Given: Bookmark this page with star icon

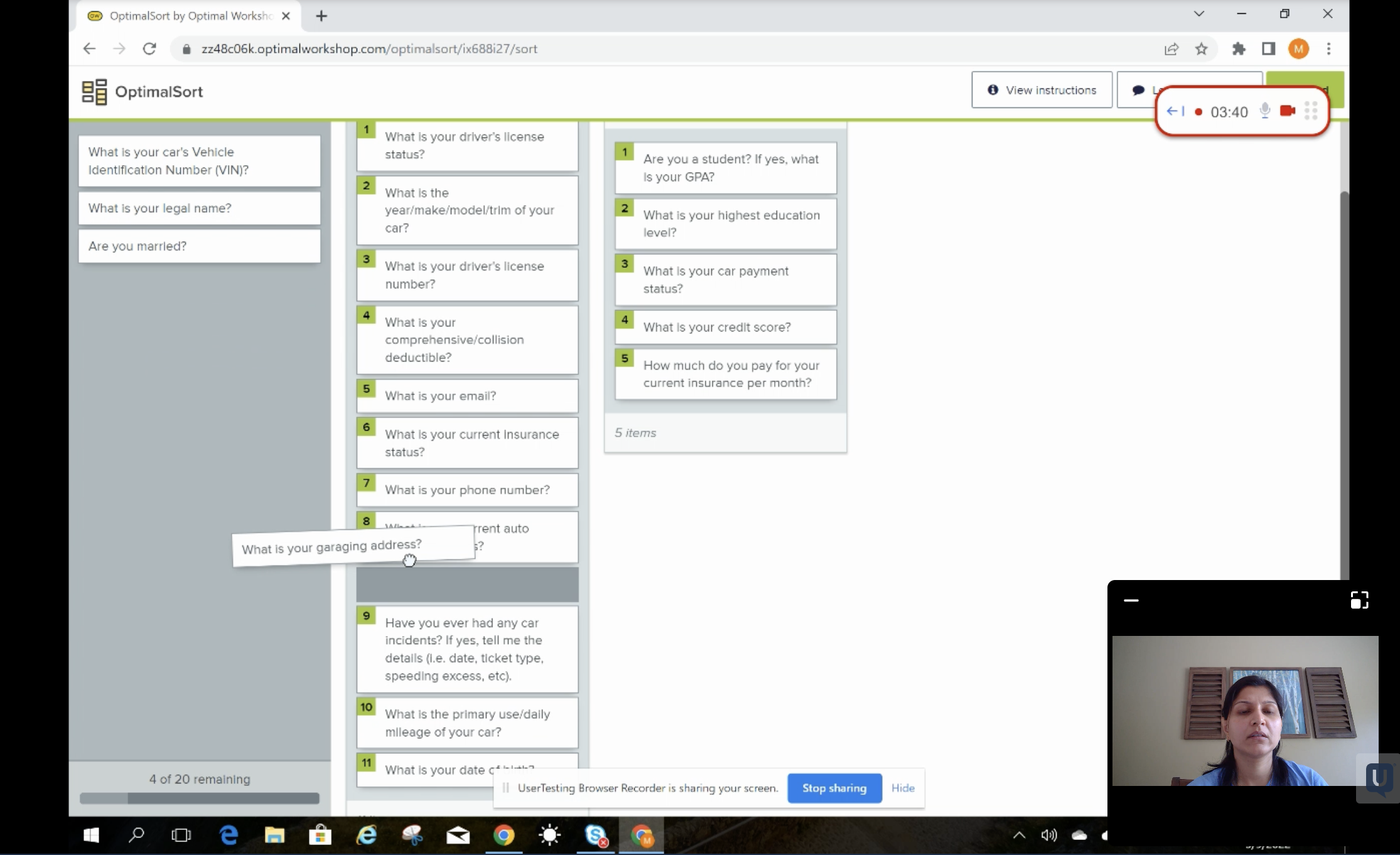Looking at the screenshot, I should (x=1201, y=49).
